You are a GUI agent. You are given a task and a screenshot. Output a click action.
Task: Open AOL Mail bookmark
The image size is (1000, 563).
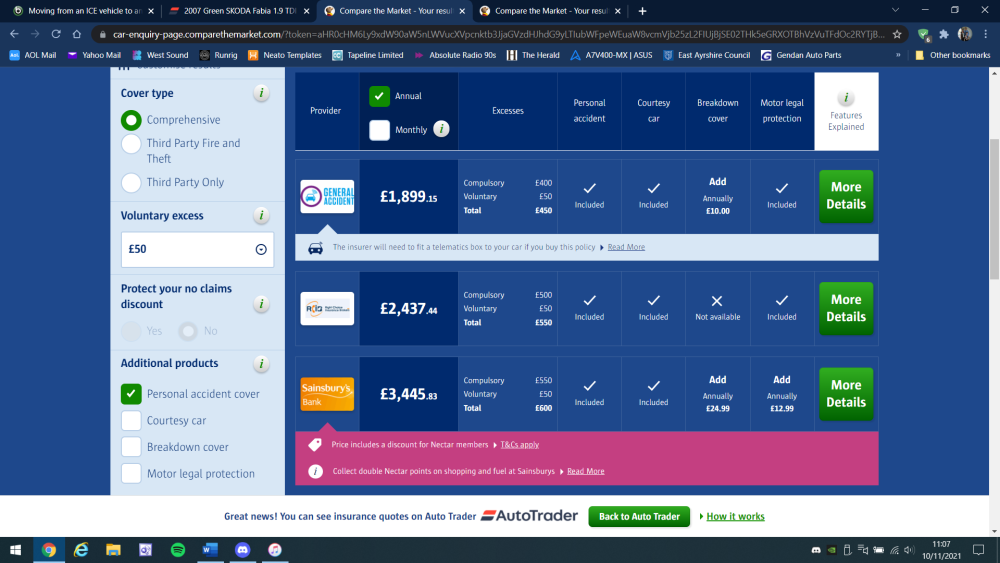pos(33,55)
